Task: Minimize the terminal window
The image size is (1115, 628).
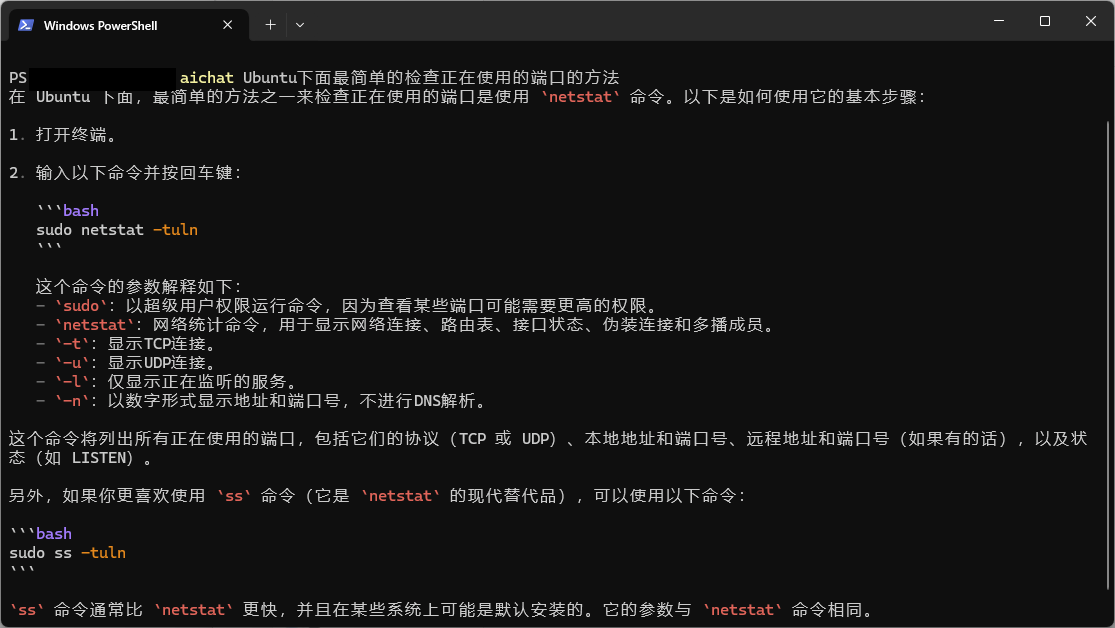Action: point(998,21)
